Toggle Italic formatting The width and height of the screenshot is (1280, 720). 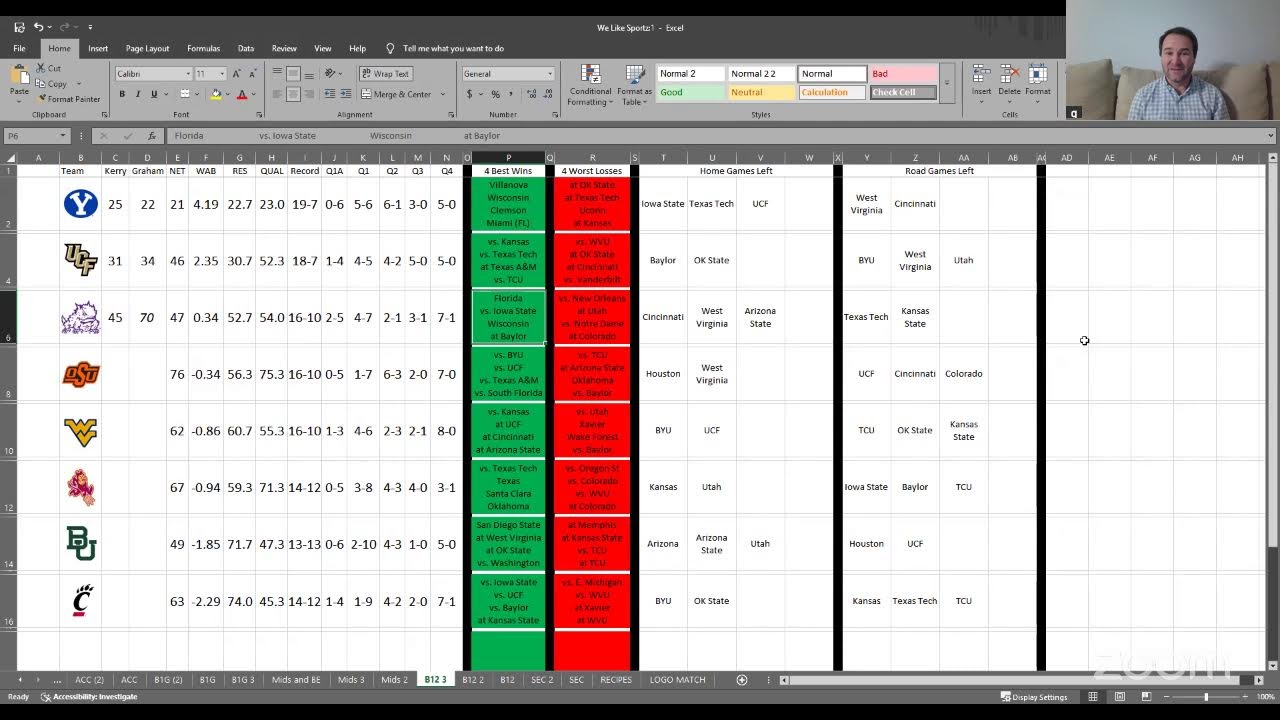pos(138,94)
